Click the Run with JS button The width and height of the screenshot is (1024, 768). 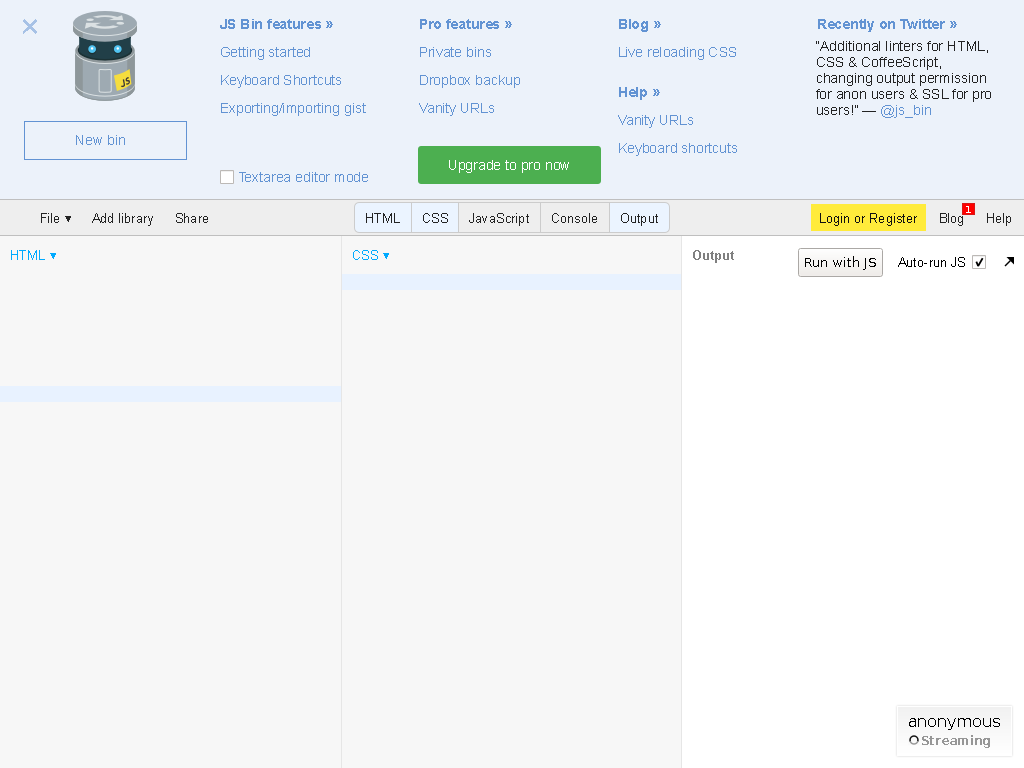(x=840, y=263)
